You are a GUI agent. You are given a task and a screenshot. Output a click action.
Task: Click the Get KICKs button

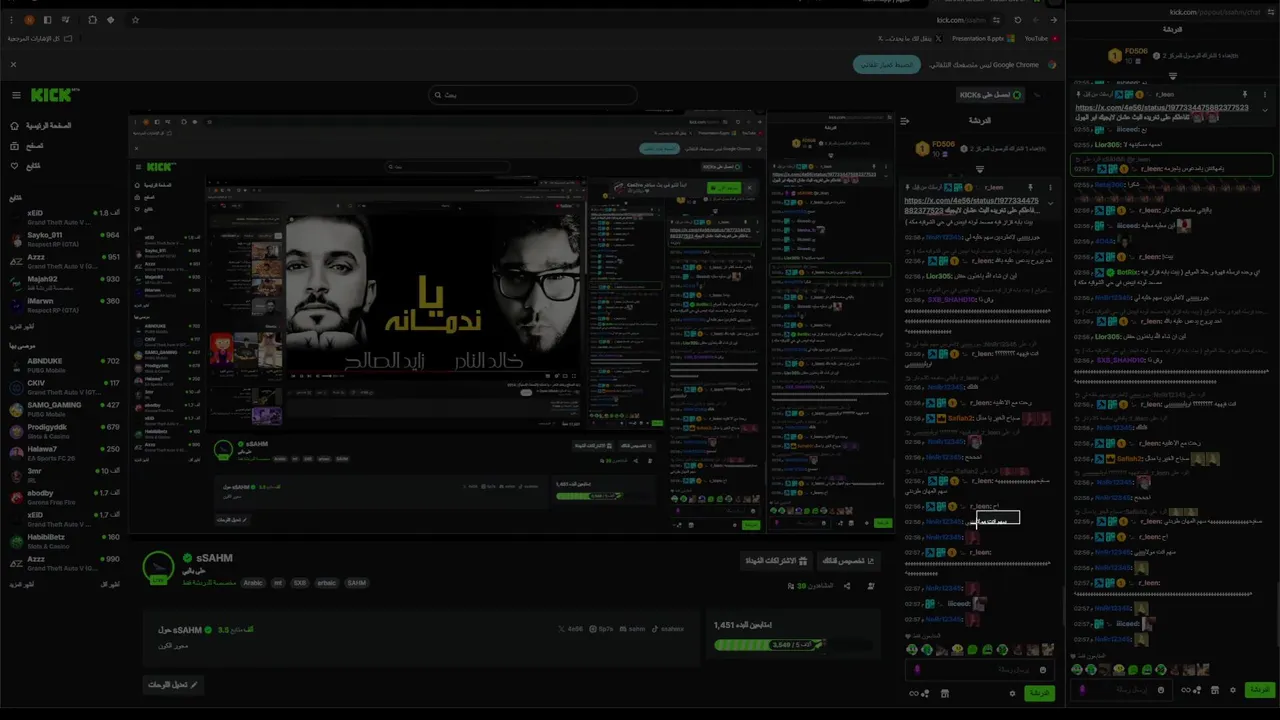[991, 95]
